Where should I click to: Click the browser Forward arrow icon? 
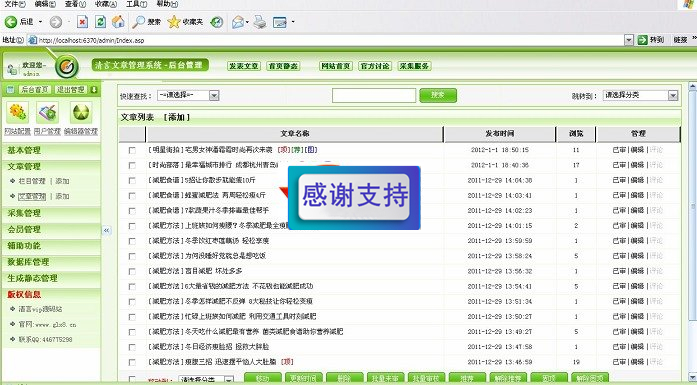coord(56,22)
